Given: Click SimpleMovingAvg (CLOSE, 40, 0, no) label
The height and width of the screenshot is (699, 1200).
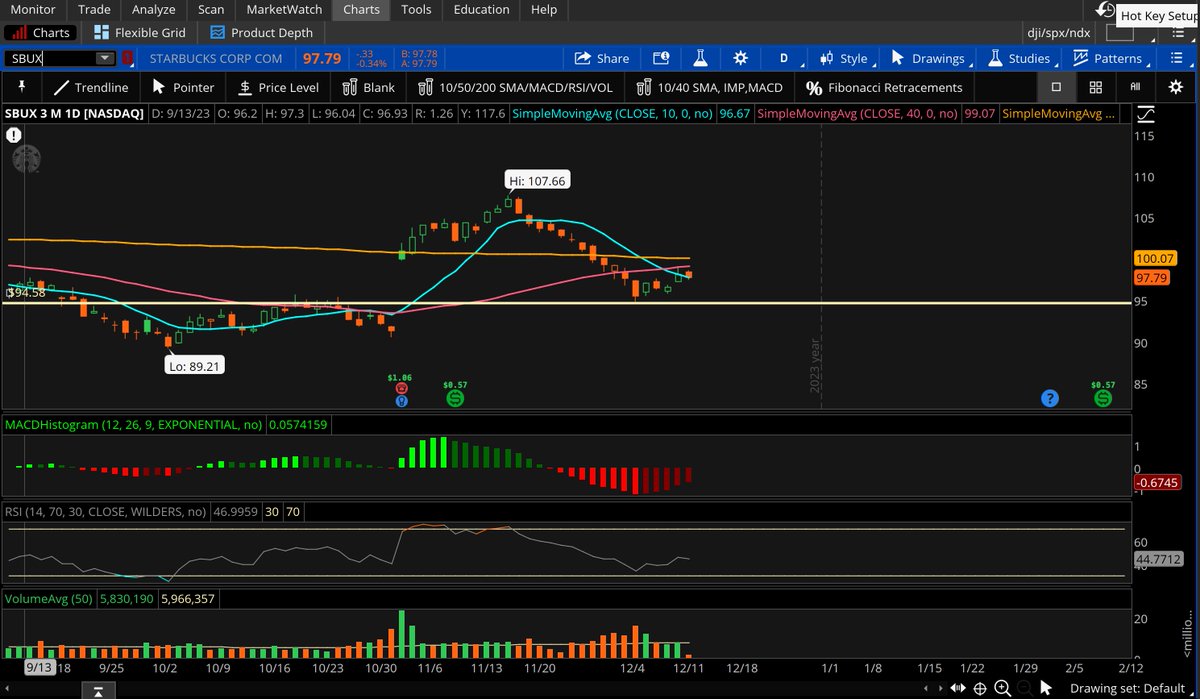Looking at the screenshot, I should (x=857, y=115).
